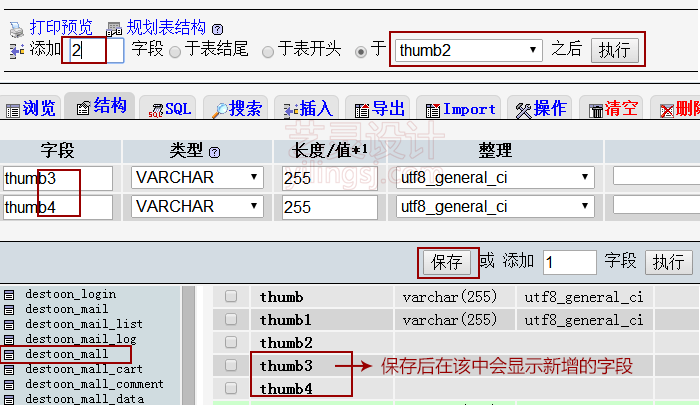Switch to the 结构 tab
Viewport: 700px width, 406px height.
click(100, 106)
